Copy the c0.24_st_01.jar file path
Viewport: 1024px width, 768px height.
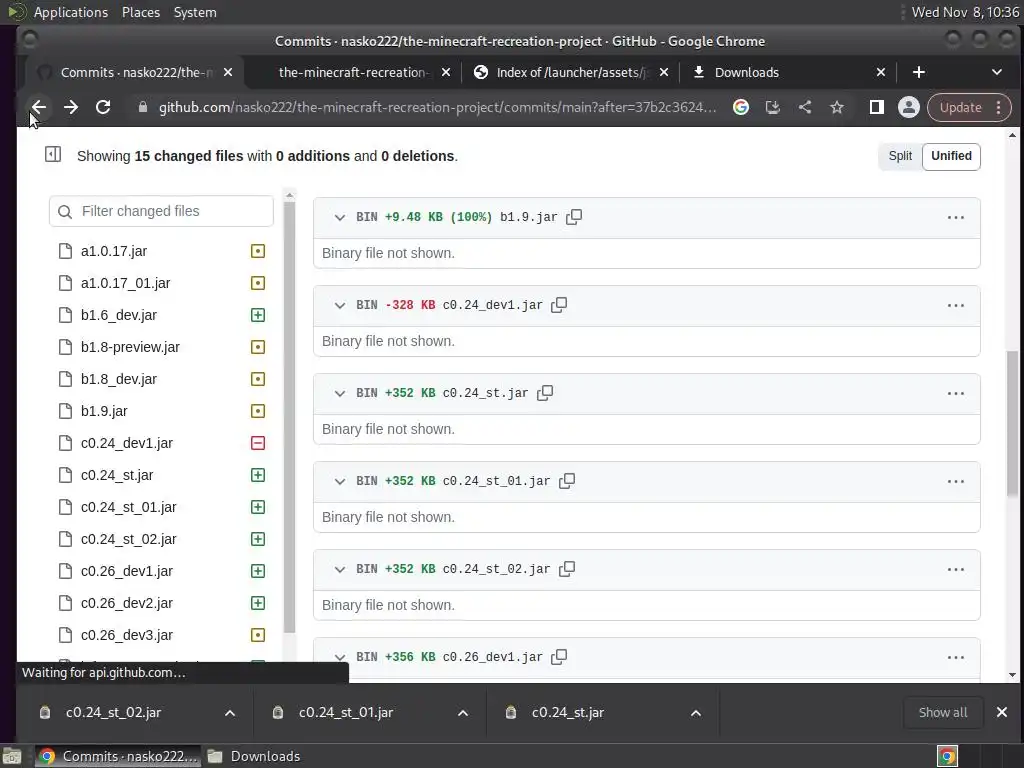click(567, 481)
